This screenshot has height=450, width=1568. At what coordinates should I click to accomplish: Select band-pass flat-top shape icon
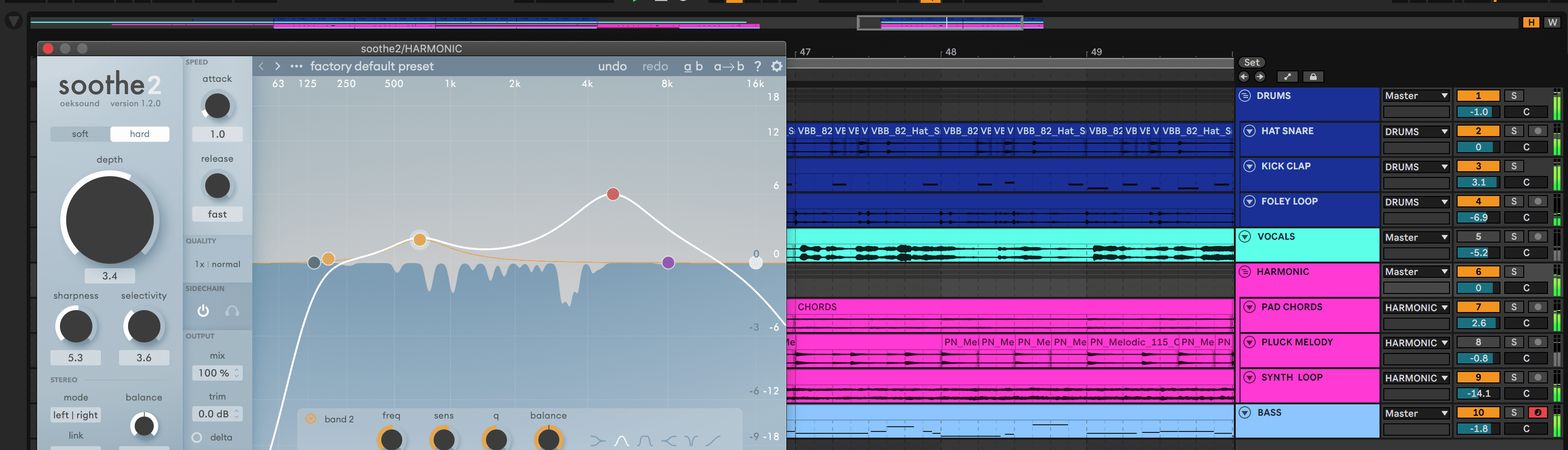(x=645, y=440)
